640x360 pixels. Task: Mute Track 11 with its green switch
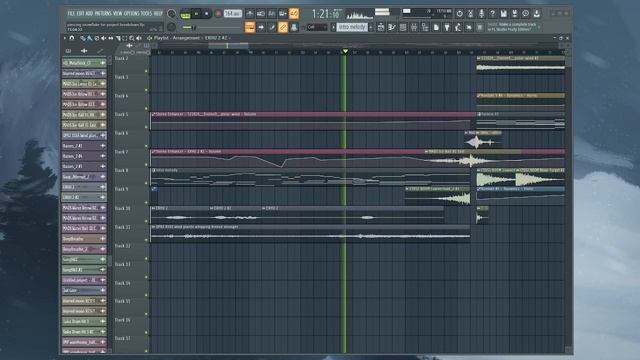(x=146, y=240)
